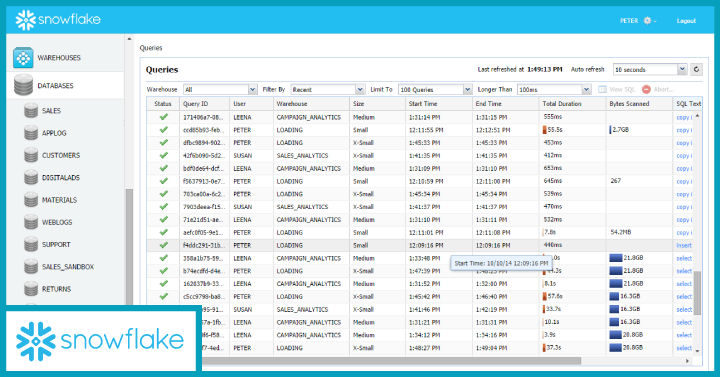This screenshot has width=720, height=377.
Task: Click the 57.6s duration bar
Action: click(545, 297)
